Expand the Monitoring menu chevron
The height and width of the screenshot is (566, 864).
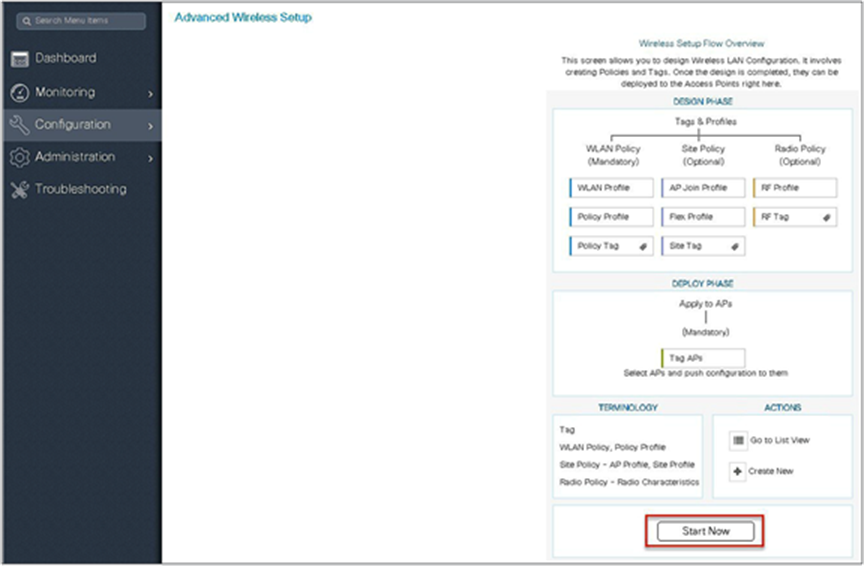click(x=150, y=94)
